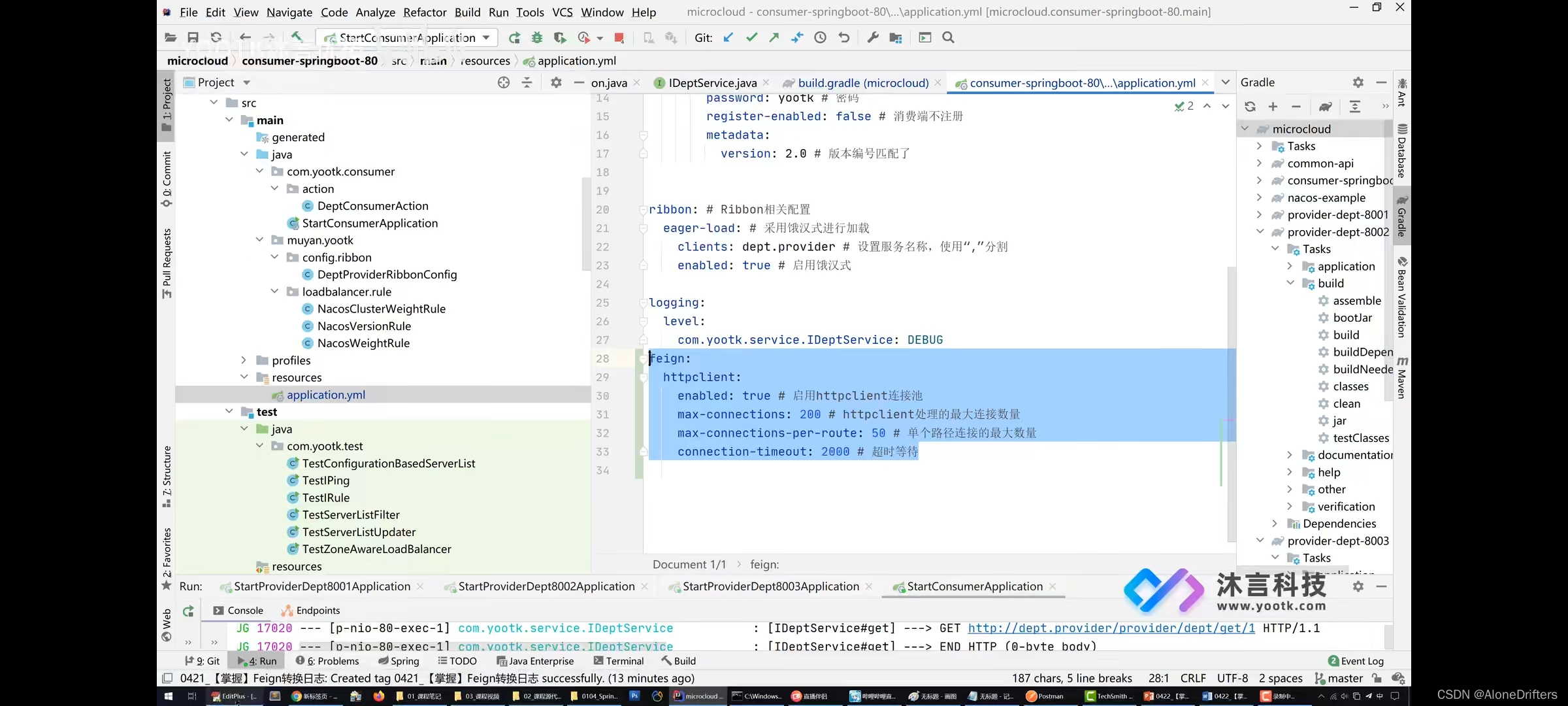Open Maven side tool window

[x=1402, y=377]
